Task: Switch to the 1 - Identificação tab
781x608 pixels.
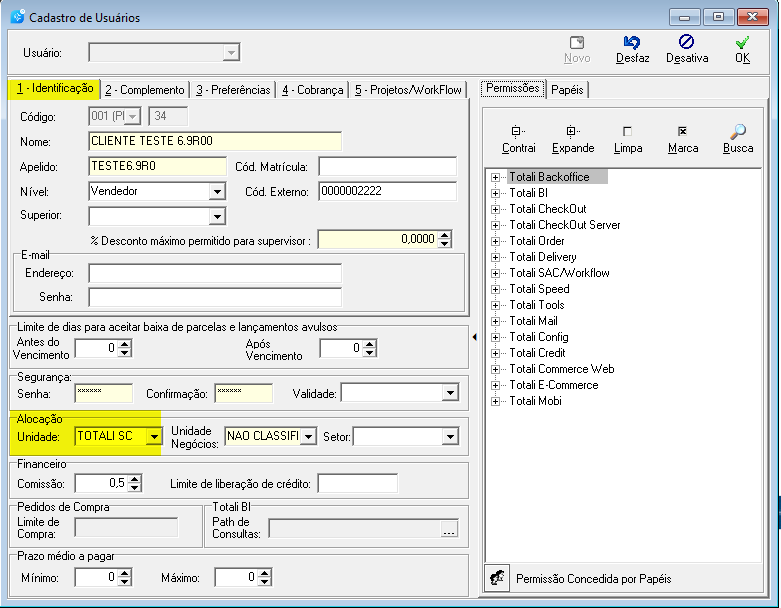Action: click(54, 89)
